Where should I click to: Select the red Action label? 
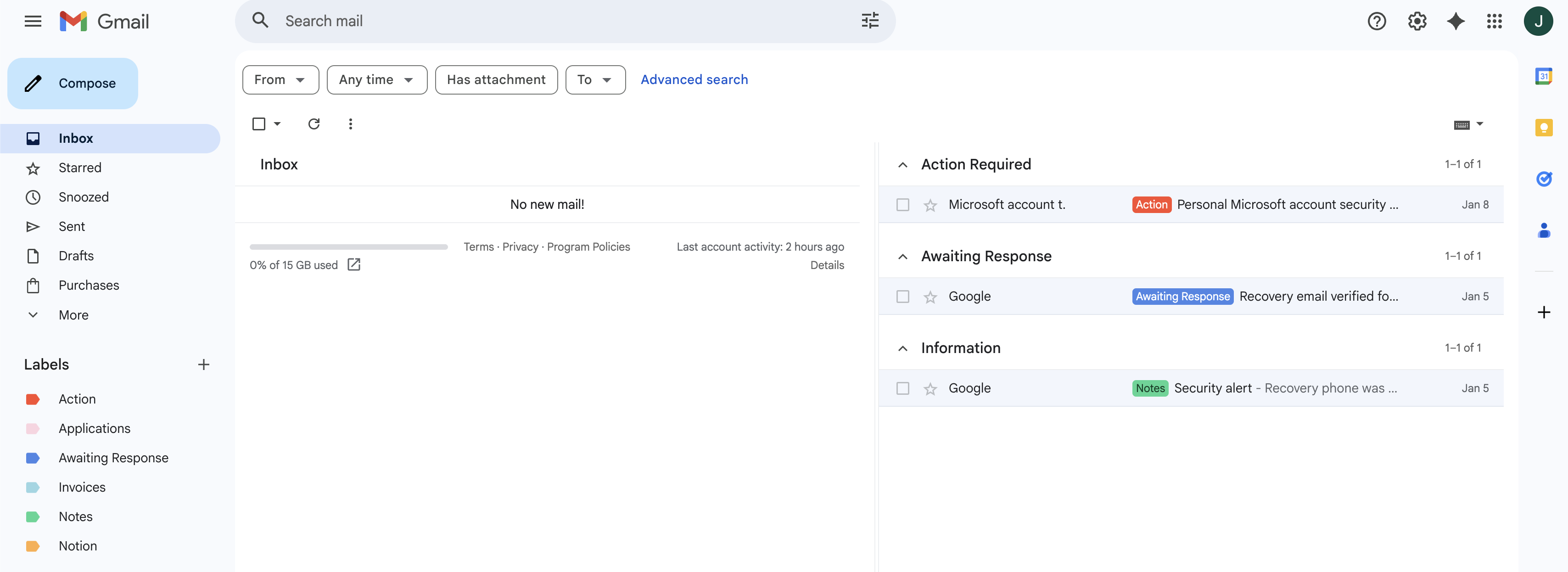(x=77, y=399)
